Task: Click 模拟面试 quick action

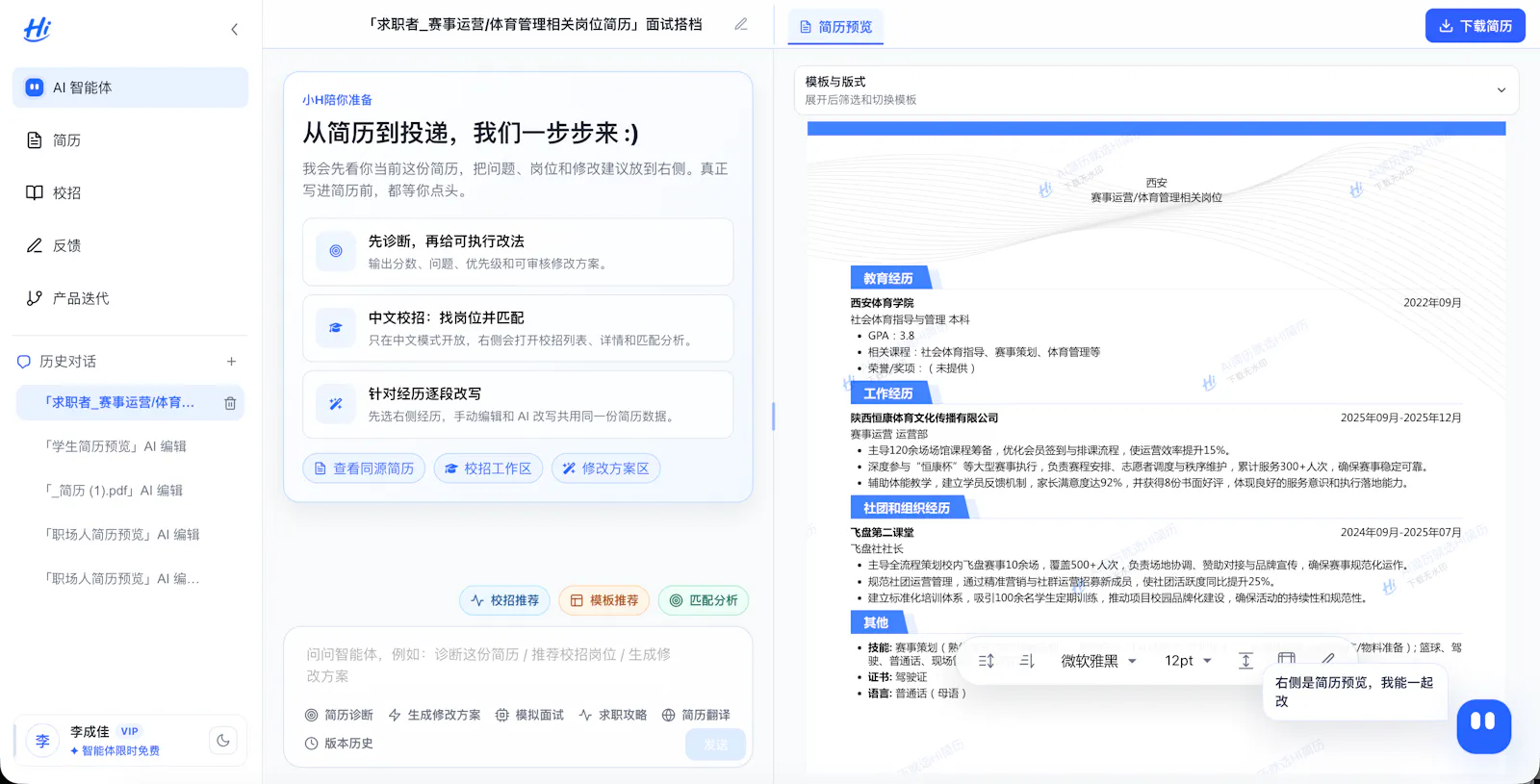Action: pyautogui.click(x=529, y=715)
